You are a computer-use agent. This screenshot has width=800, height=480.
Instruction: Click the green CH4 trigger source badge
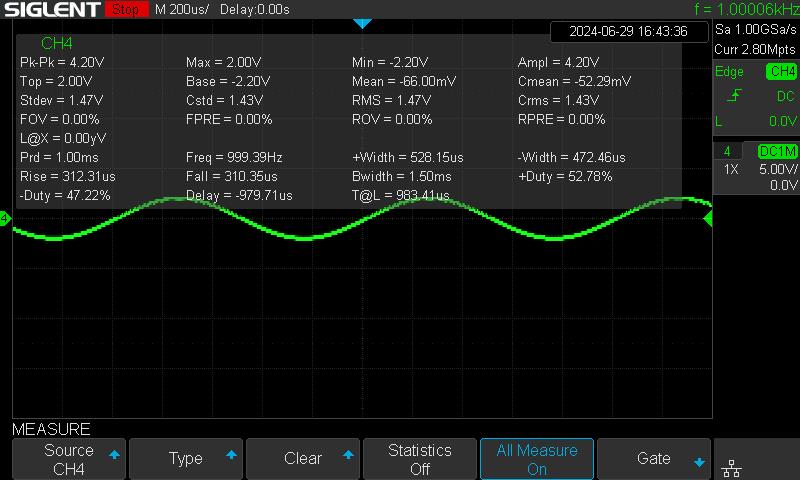point(781,72)
